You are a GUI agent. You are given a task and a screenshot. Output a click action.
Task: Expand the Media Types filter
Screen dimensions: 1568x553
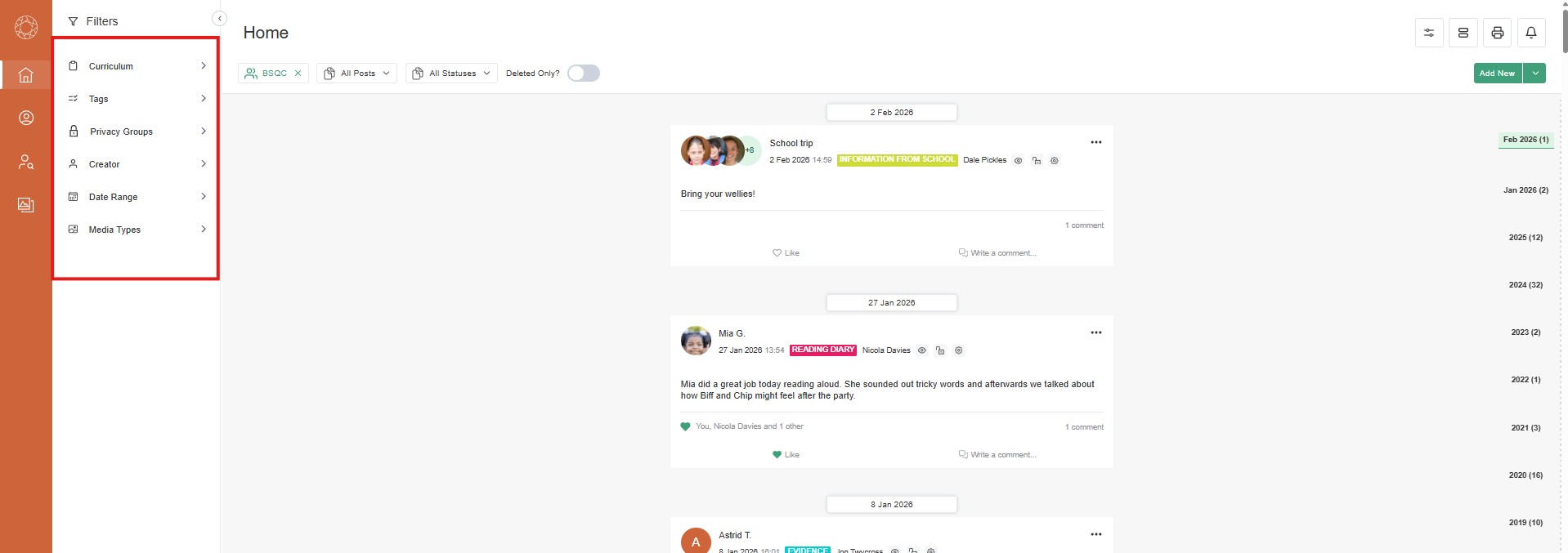pos(137,230)
